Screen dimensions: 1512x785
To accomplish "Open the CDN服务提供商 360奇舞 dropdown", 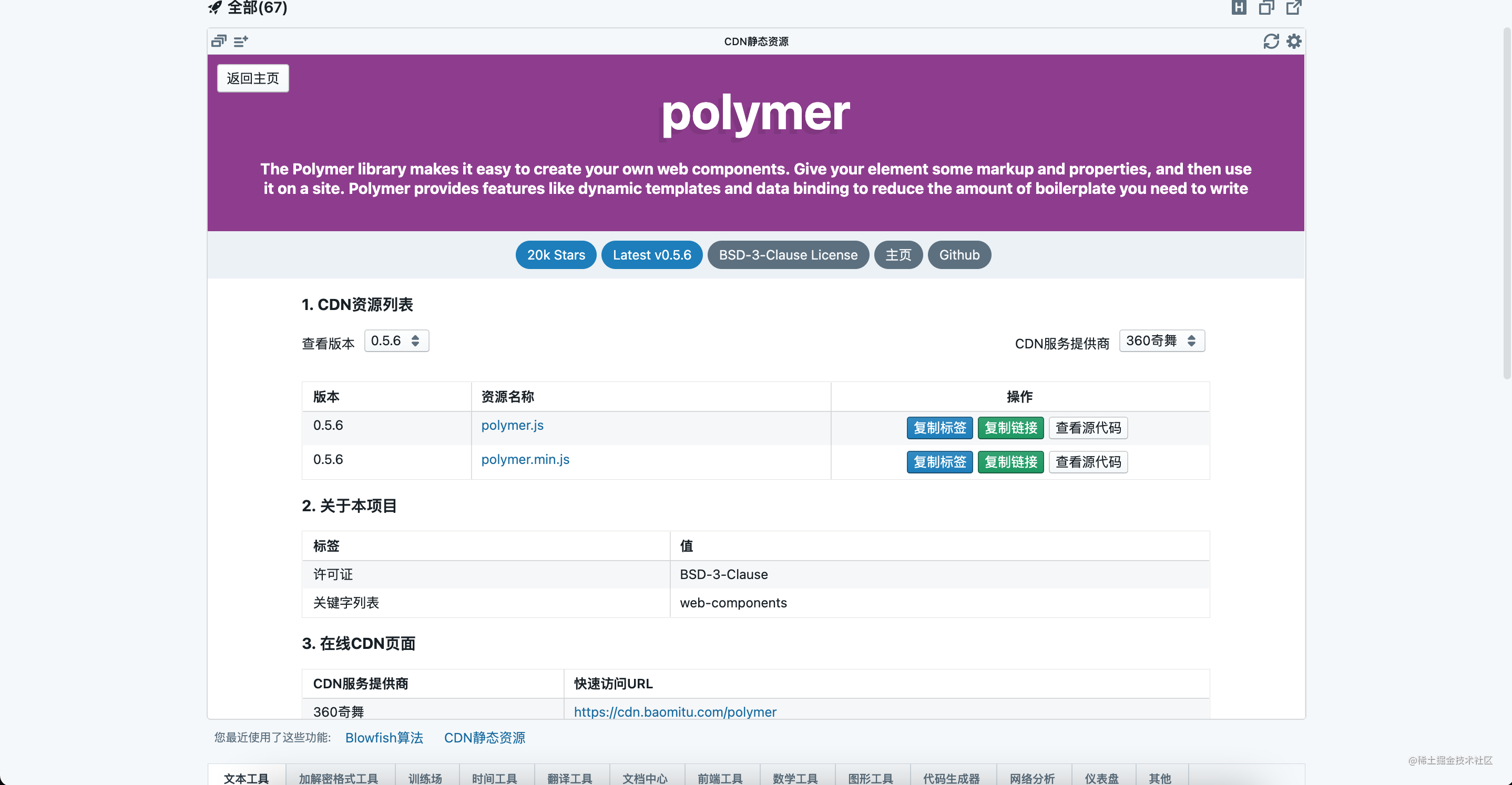I will [1161, 341].
